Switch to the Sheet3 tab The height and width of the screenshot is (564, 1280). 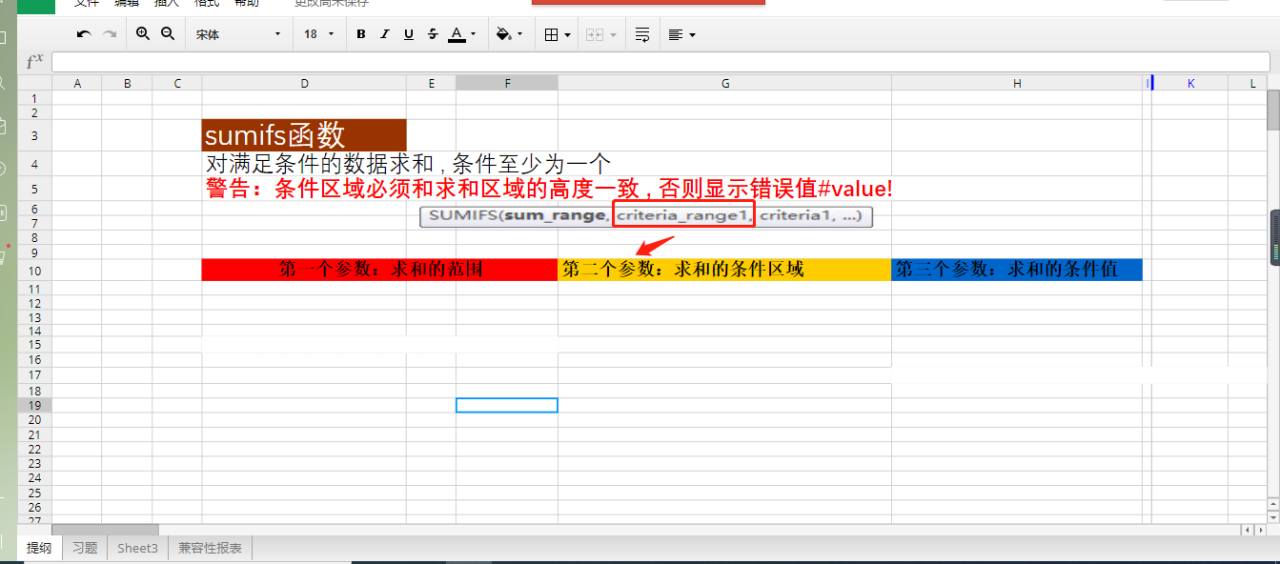(138, 548)
